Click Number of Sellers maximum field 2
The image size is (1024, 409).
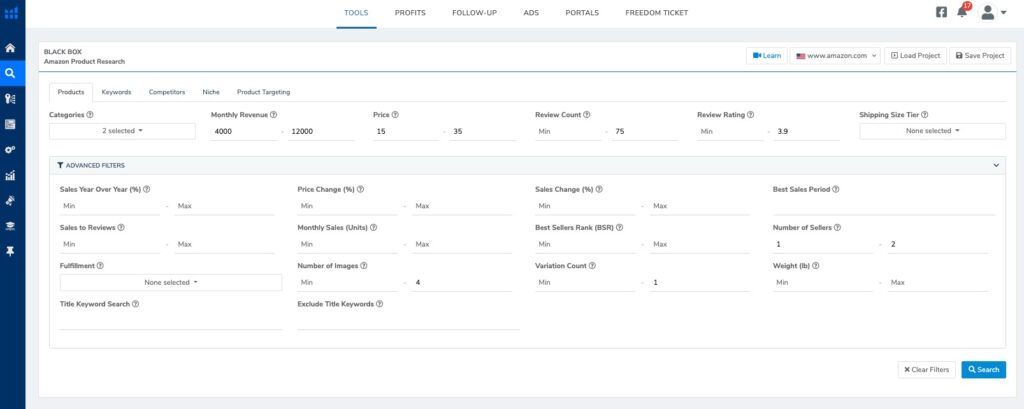pyautogui.click(x=937, y=244)
